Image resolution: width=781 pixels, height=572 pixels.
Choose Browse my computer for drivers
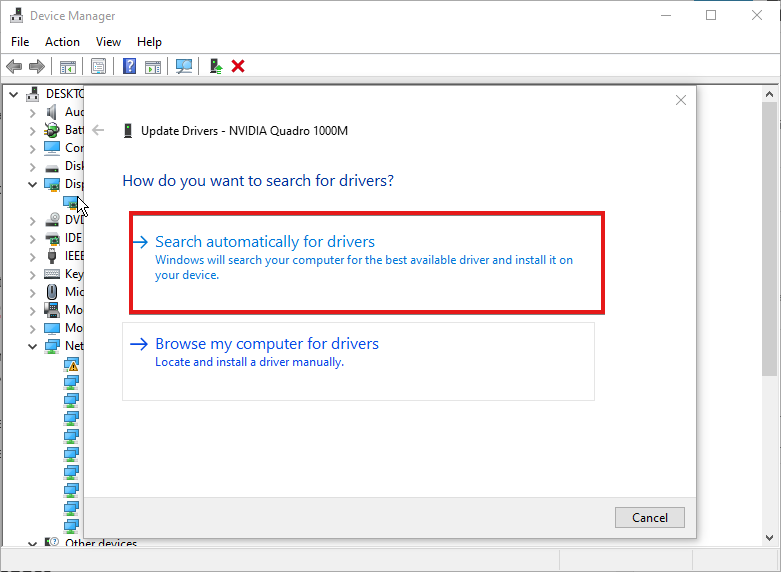coord(358,361)
